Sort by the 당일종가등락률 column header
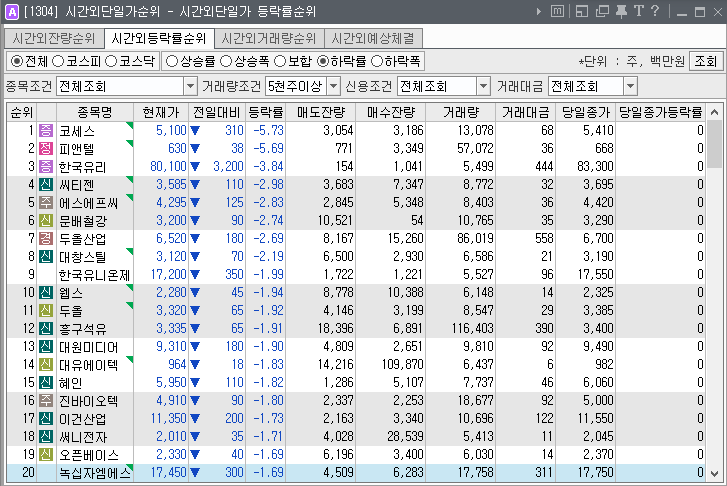The height and width of the screenshot is (486, 727). coord(660,112)
